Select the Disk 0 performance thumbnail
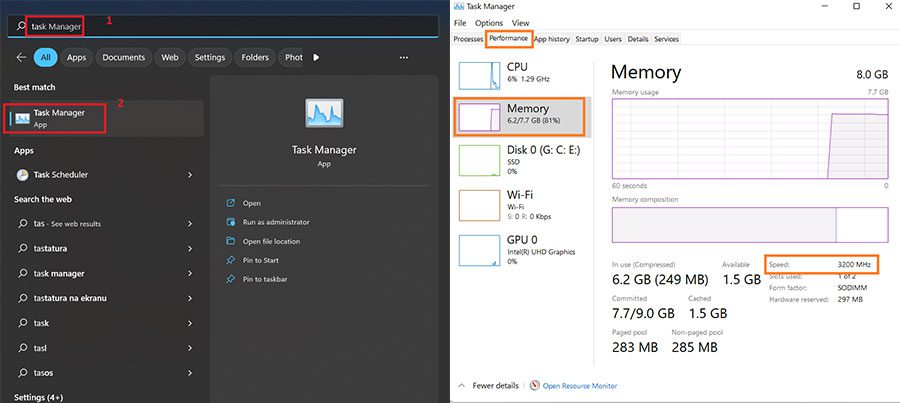 tap(479, 160)
